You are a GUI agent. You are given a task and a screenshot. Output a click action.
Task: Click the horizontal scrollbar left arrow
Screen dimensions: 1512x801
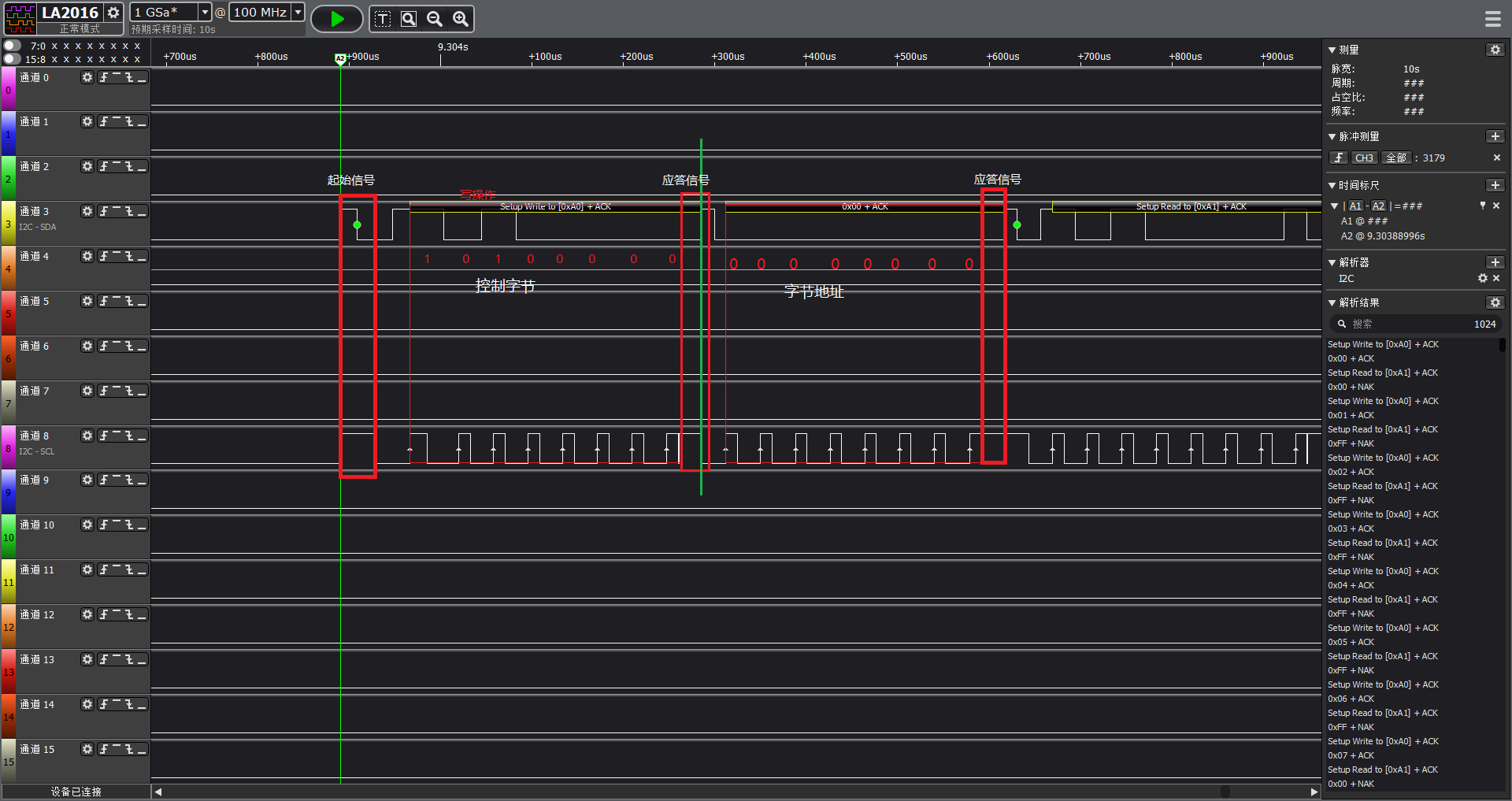[x=158, y=792]
